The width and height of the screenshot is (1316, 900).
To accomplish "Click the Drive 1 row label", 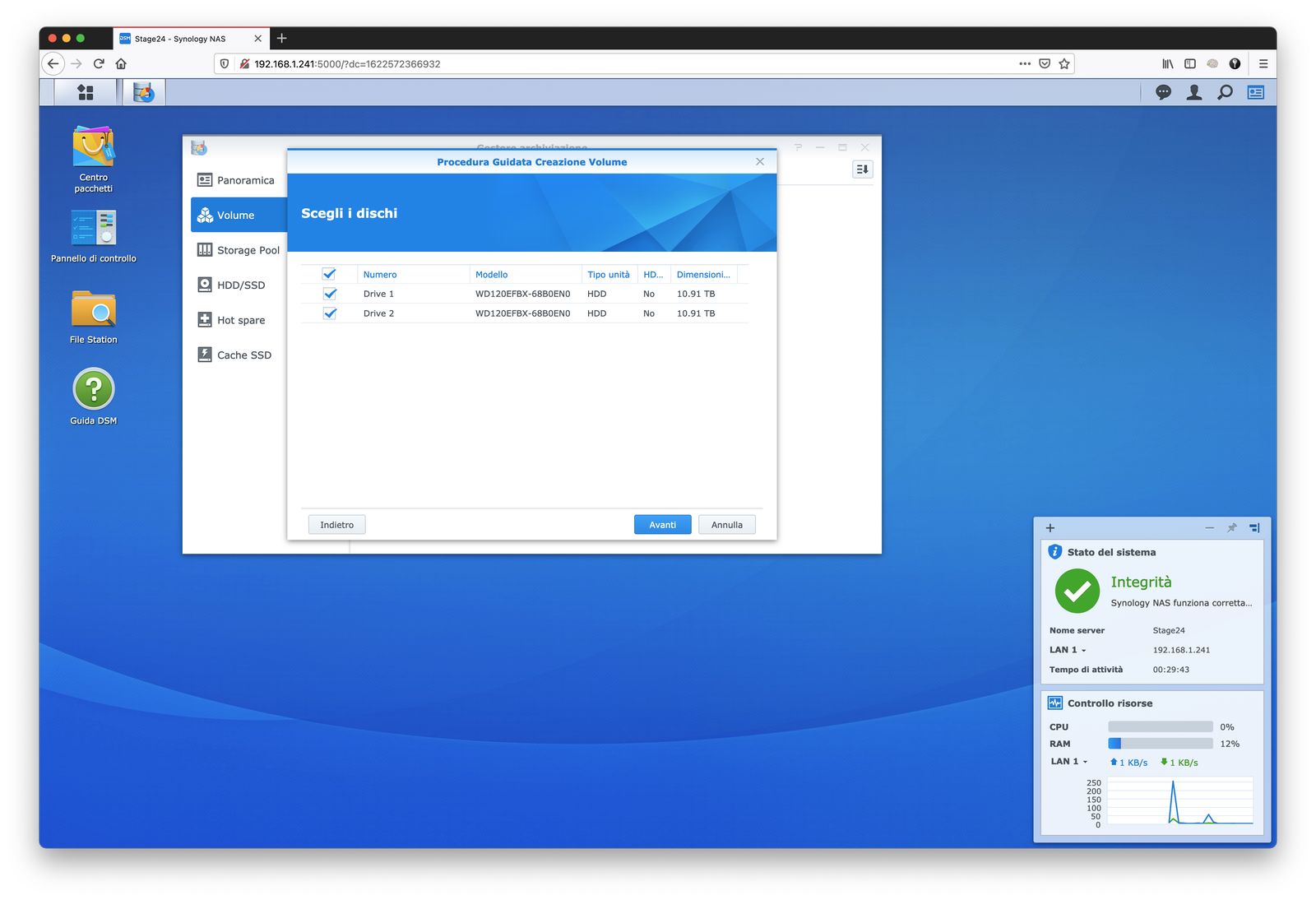I will tap(379, 294).
